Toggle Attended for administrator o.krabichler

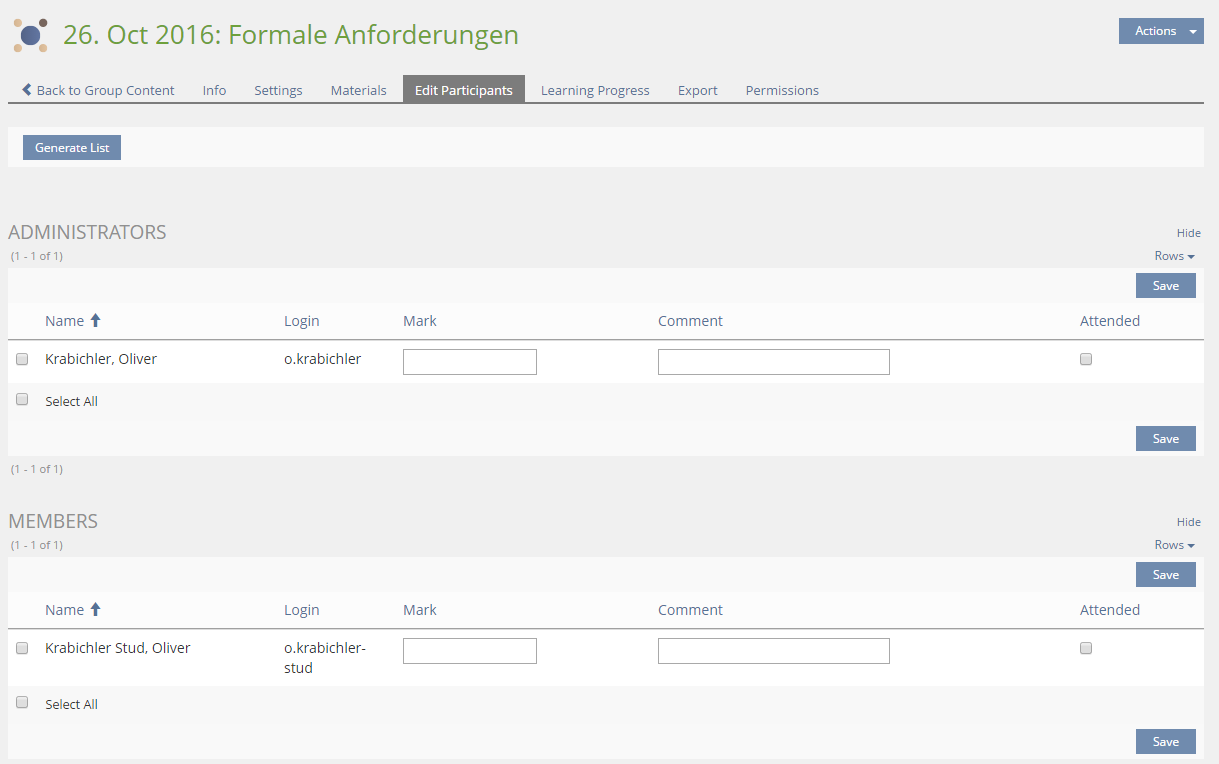tap(1086, 360)
